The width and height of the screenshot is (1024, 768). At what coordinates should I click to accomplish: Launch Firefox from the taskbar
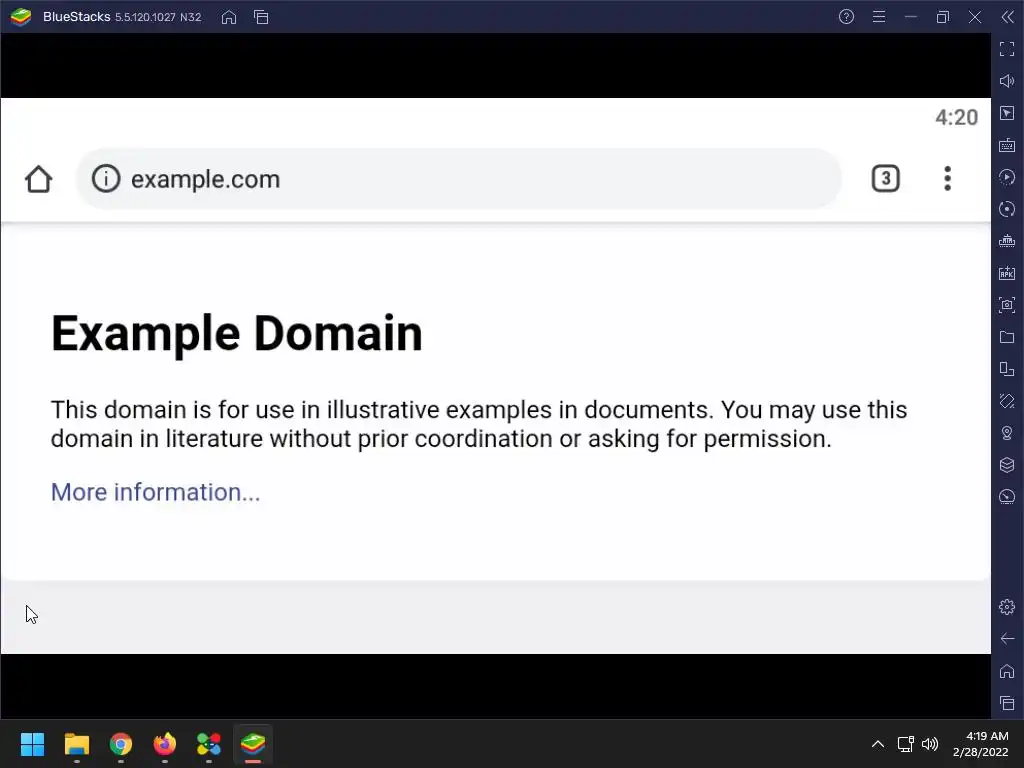[x=165, y=744]
